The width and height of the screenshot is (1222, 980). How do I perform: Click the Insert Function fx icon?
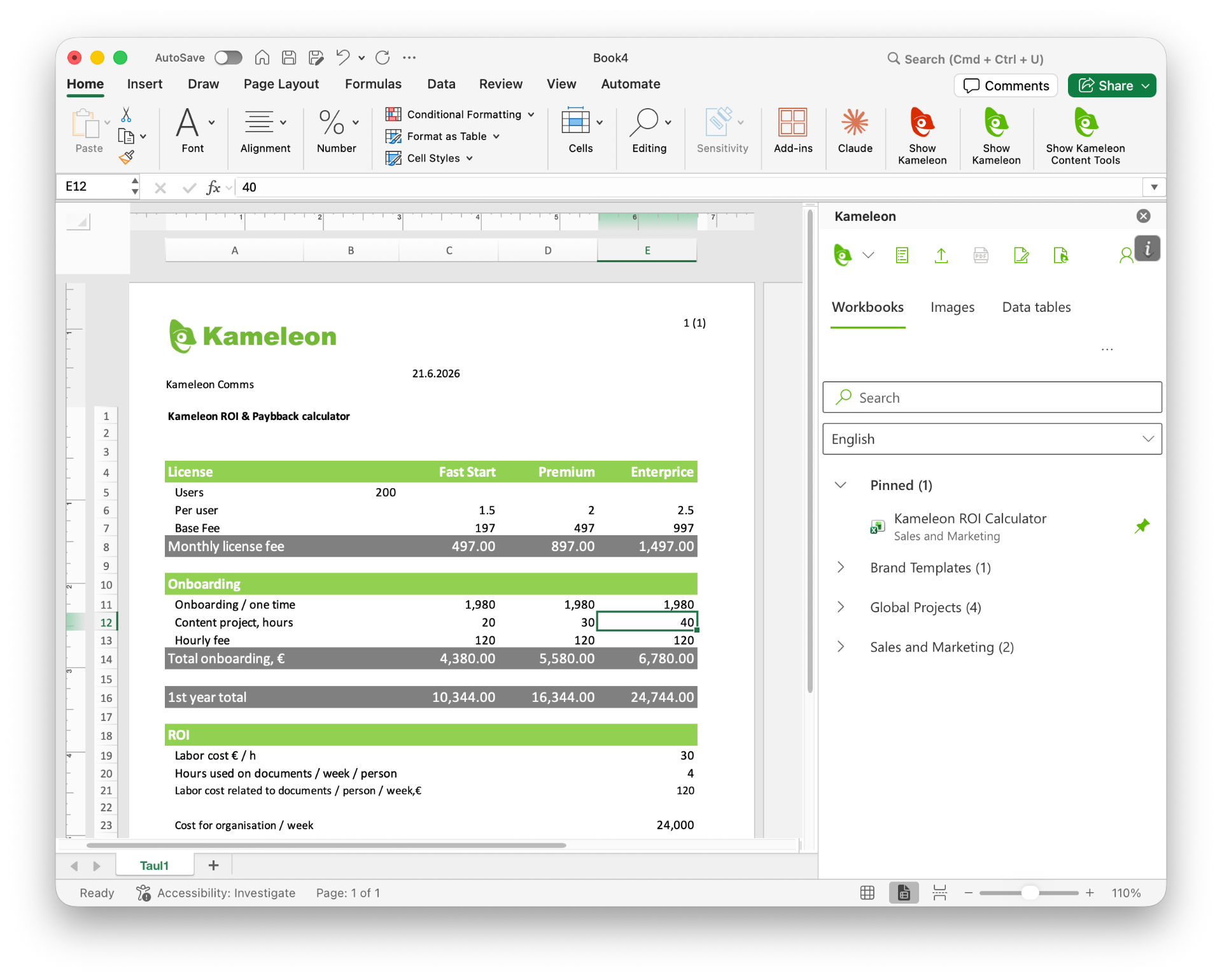tap(213, 187)
